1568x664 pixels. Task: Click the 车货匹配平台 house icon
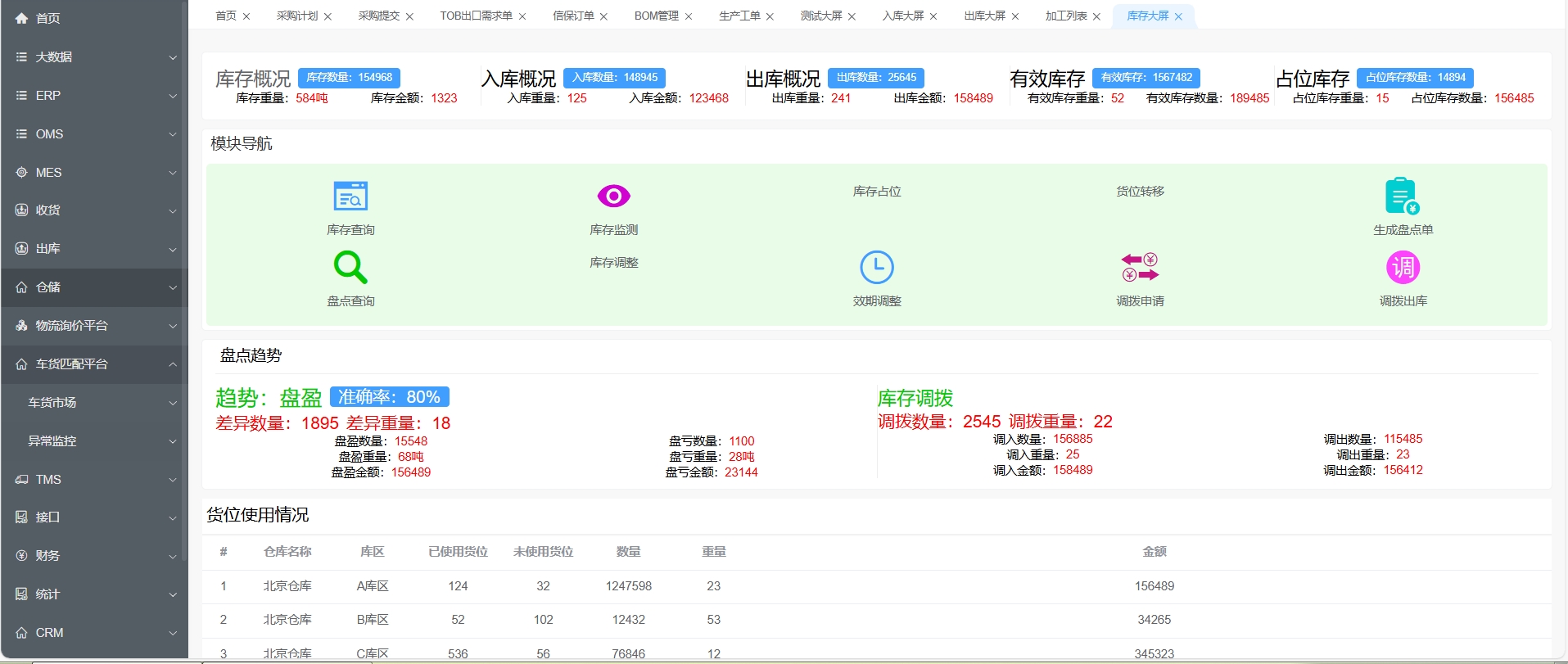pyautogui.click(x=21, y=364)
